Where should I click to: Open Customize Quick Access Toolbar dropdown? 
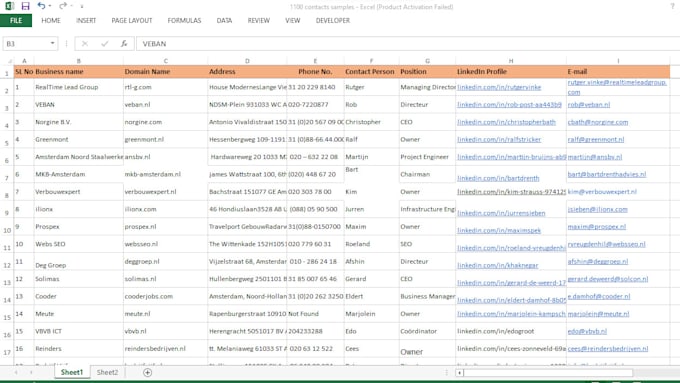(82, 7)
